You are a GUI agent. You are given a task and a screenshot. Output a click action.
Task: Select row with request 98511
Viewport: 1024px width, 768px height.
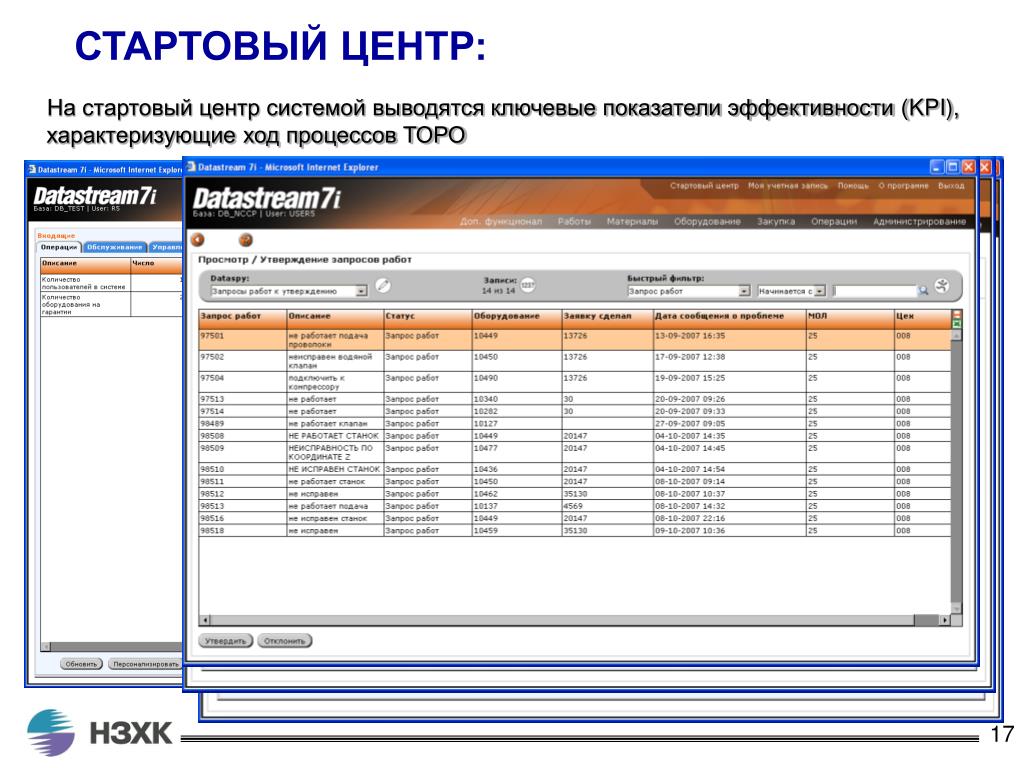[x=575, y=482]
